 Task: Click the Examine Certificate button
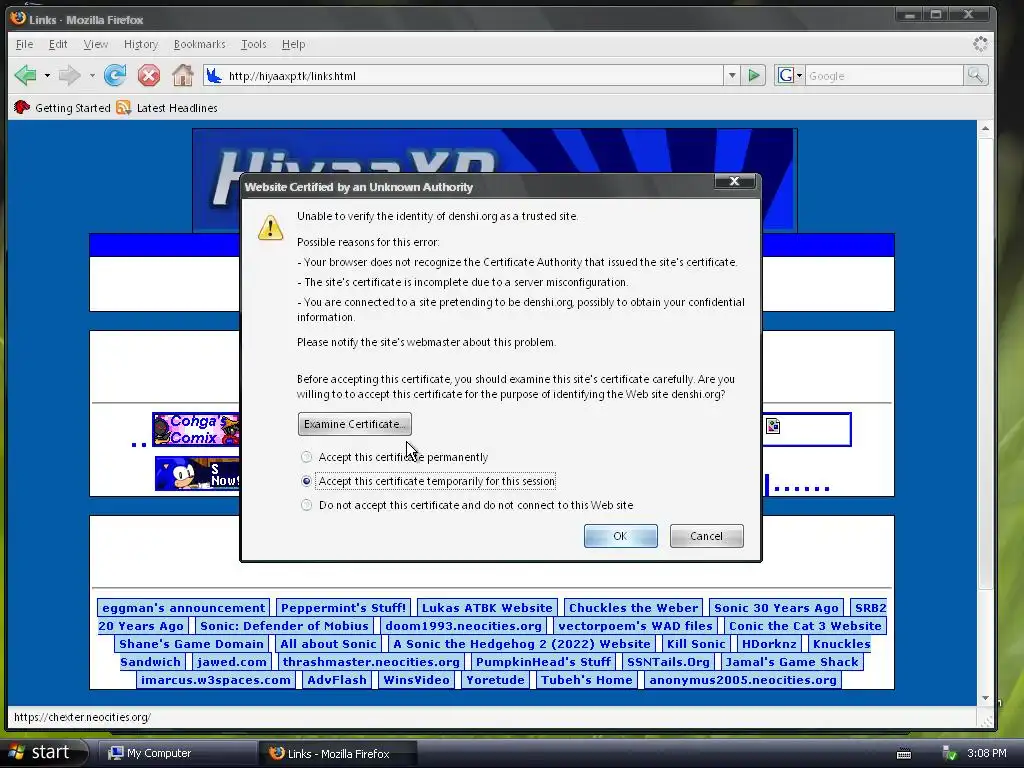pyautogui.click(x=355, y=424)
